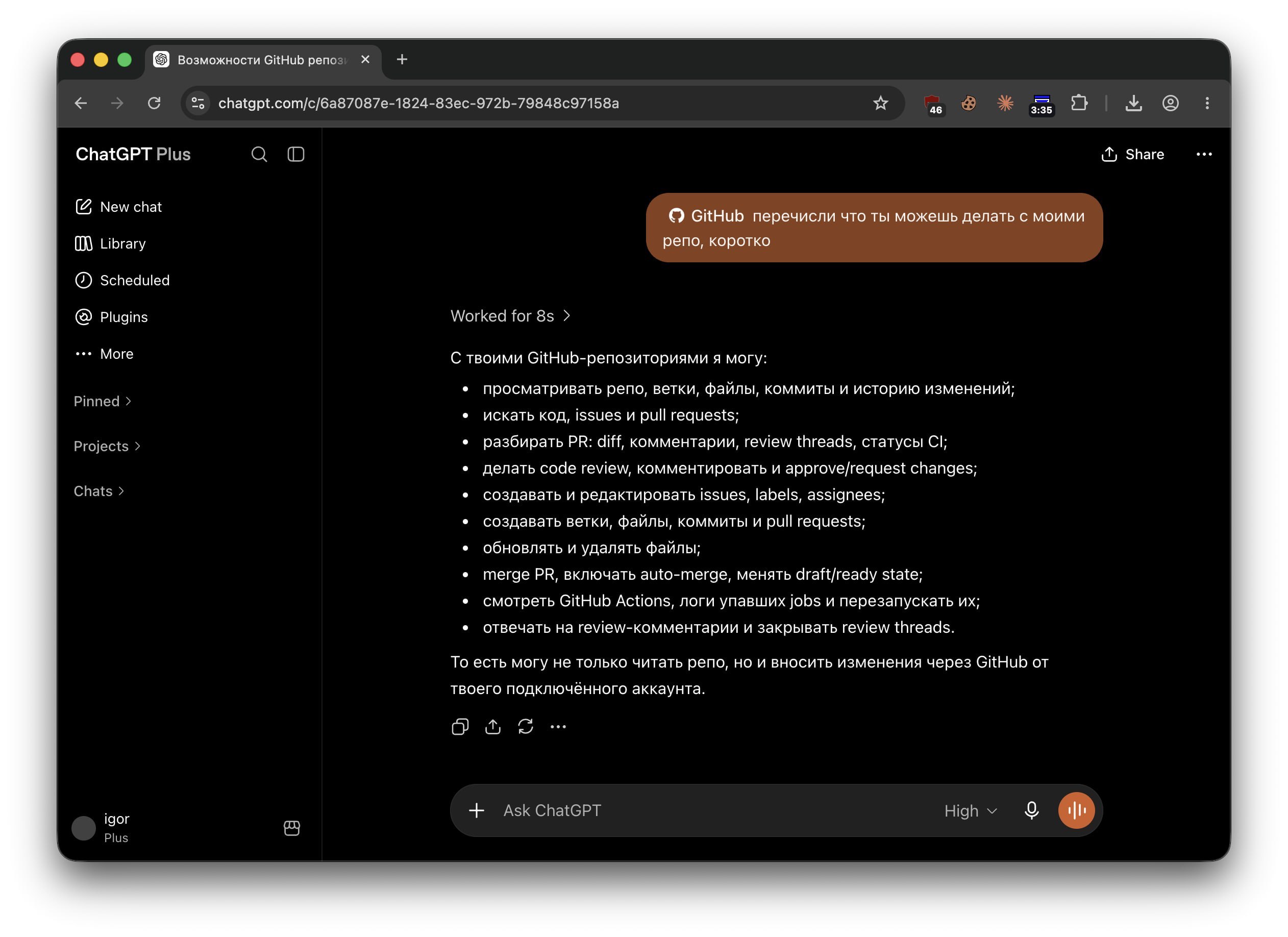This screenshot has width=1288, height=937.
Task: Click the user message bubble text
Action: [x=874, y=228]
